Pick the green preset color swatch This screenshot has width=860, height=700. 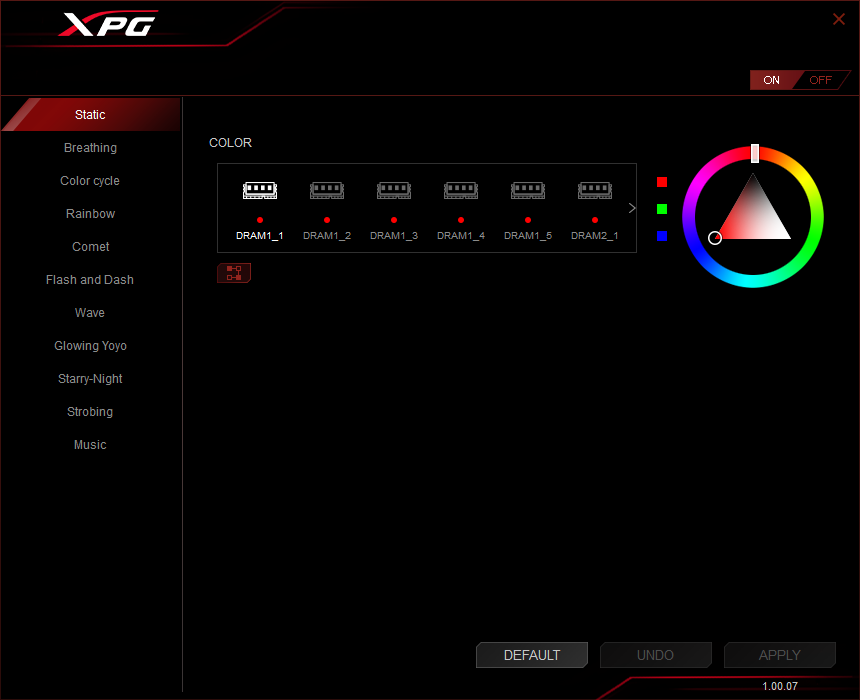point(662,209)
